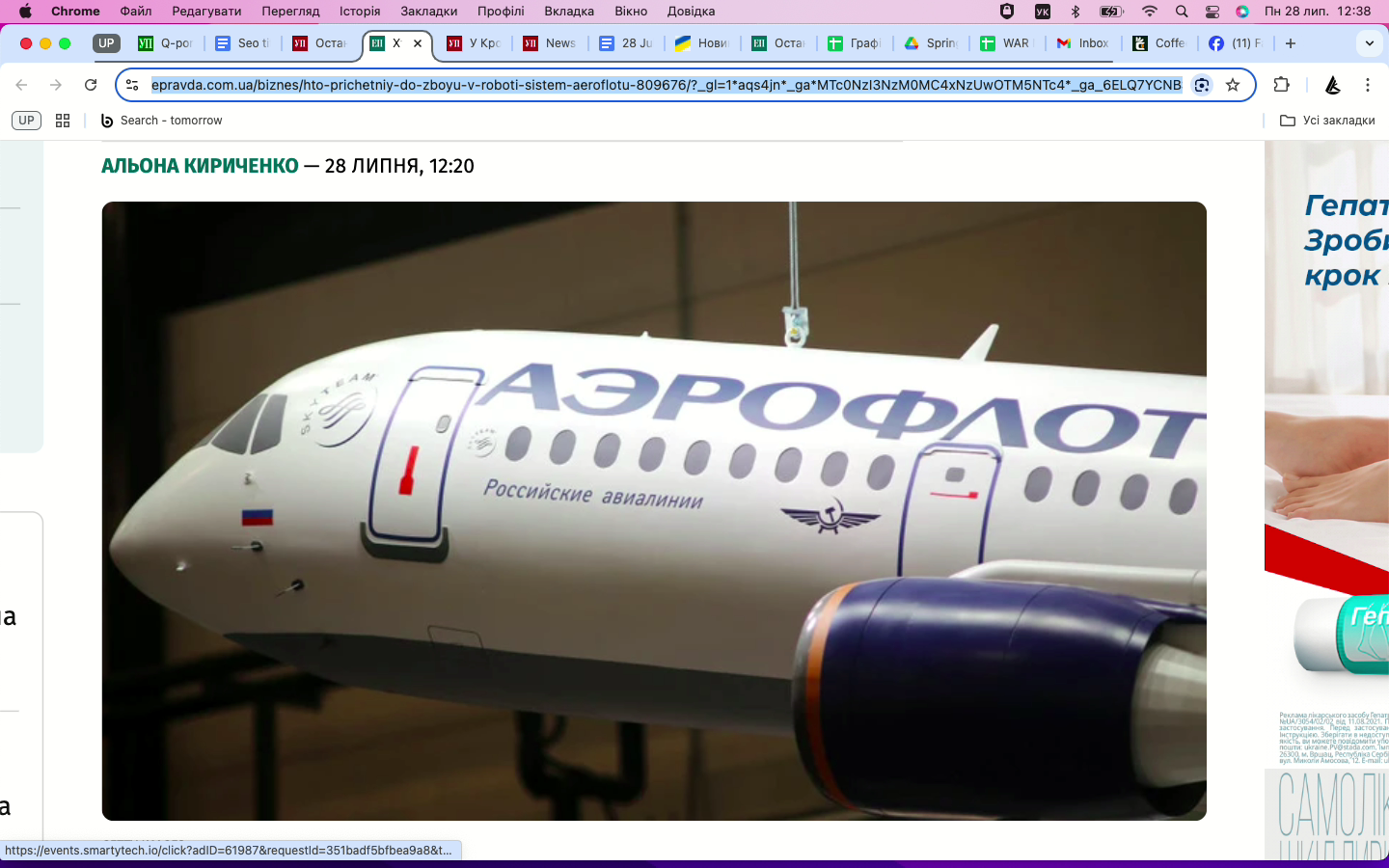Click author name Альона Кириченко
The height and width of the screenshot is (868, 1389).
(x=200, y=166)
